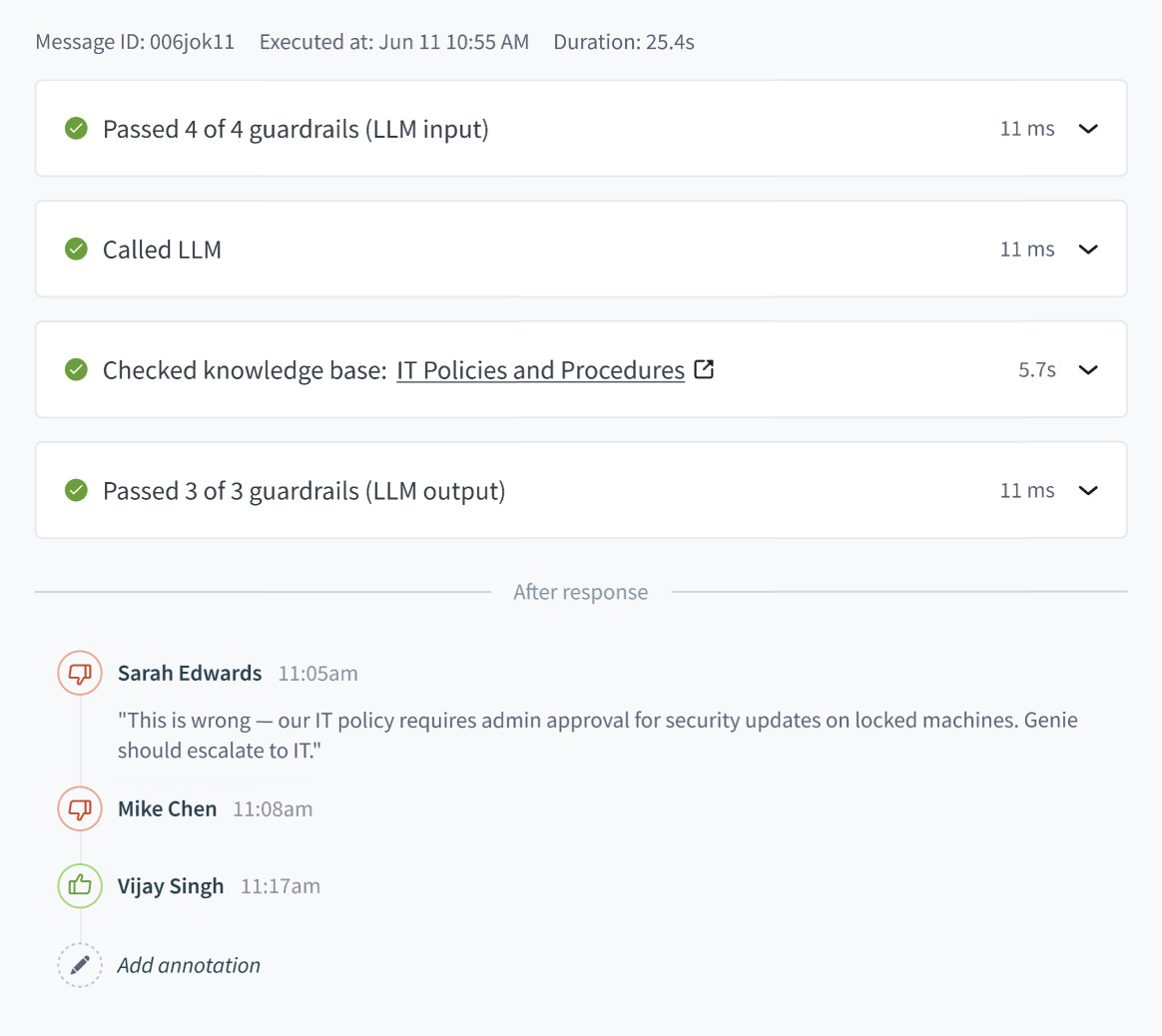Click green check icon beside LLM output guardrails
This screenshot has width=1162, height=1036.
[76, 490]
